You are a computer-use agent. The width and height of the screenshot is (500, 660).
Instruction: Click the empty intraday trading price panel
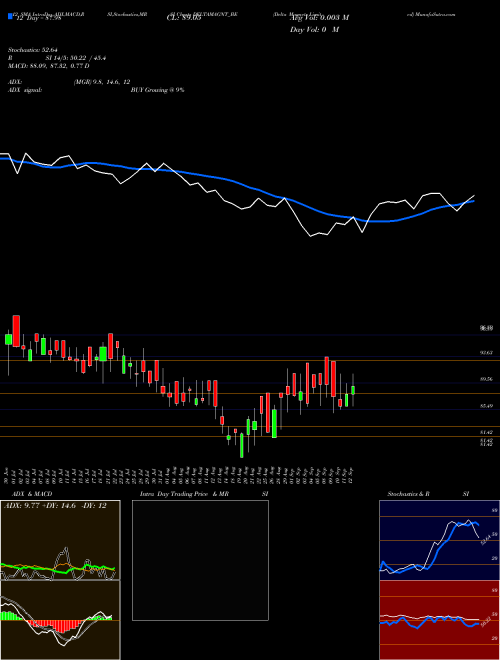[200, 560]
